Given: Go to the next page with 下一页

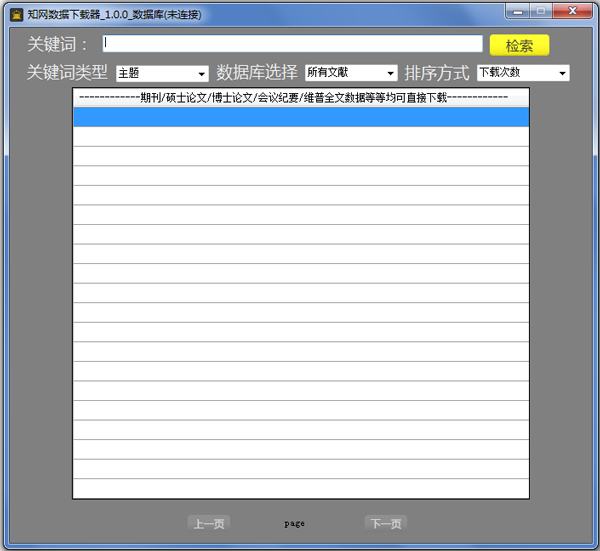Looking at the screenshot, I should coord(386,523).
